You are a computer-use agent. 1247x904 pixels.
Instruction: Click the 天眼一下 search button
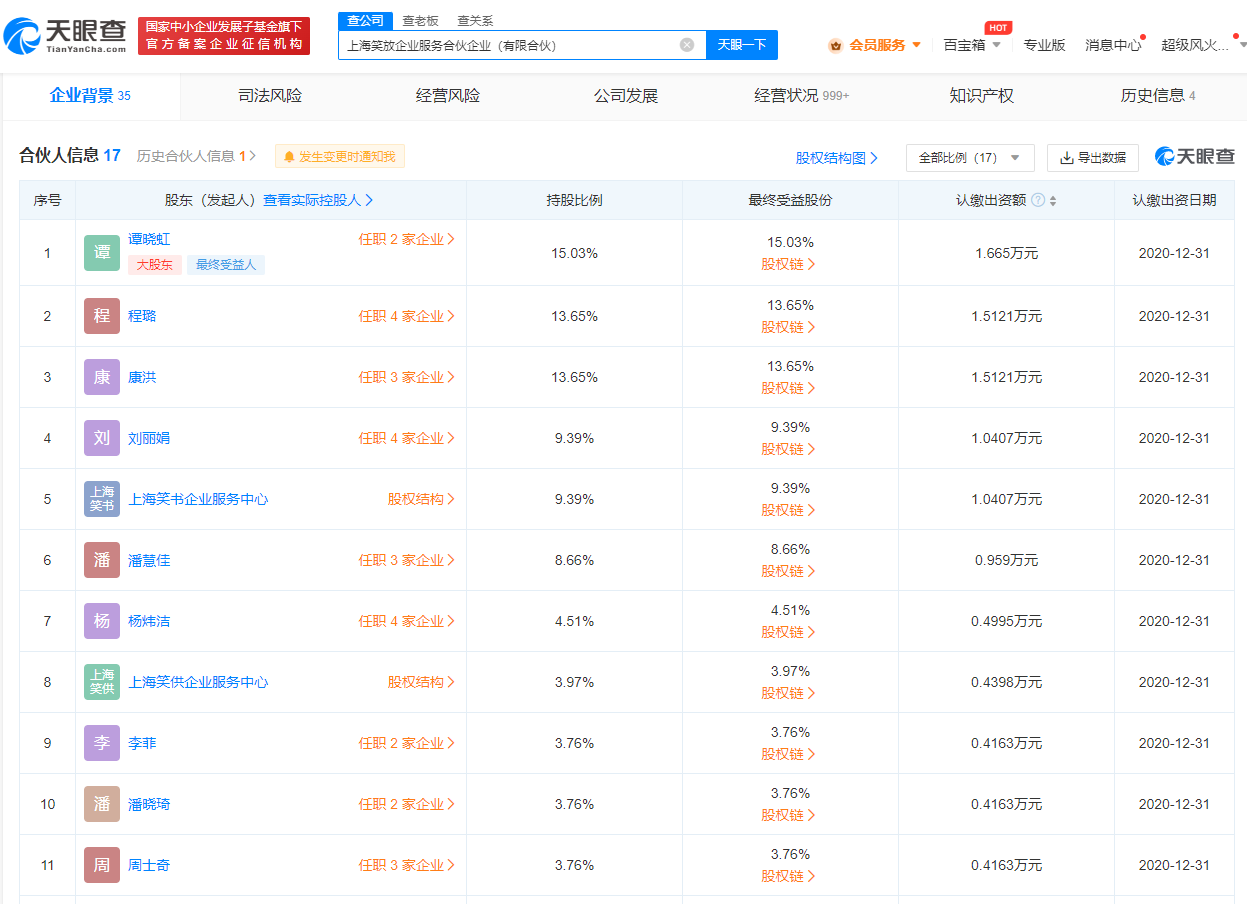[x=742, y=45]
